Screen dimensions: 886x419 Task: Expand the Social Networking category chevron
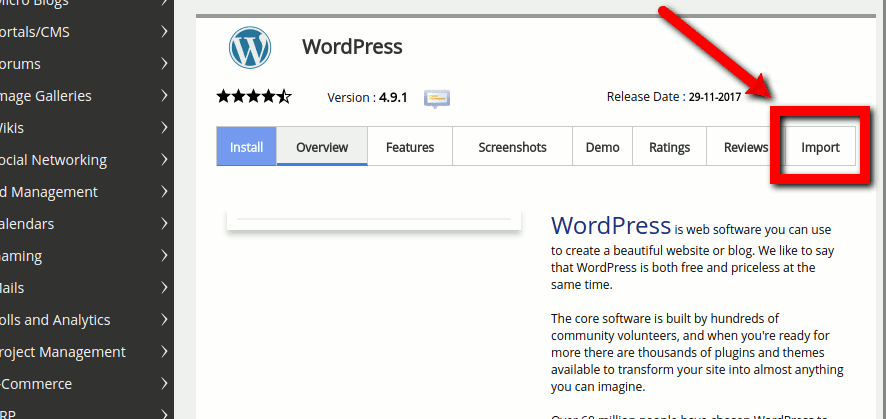[164, 159]
